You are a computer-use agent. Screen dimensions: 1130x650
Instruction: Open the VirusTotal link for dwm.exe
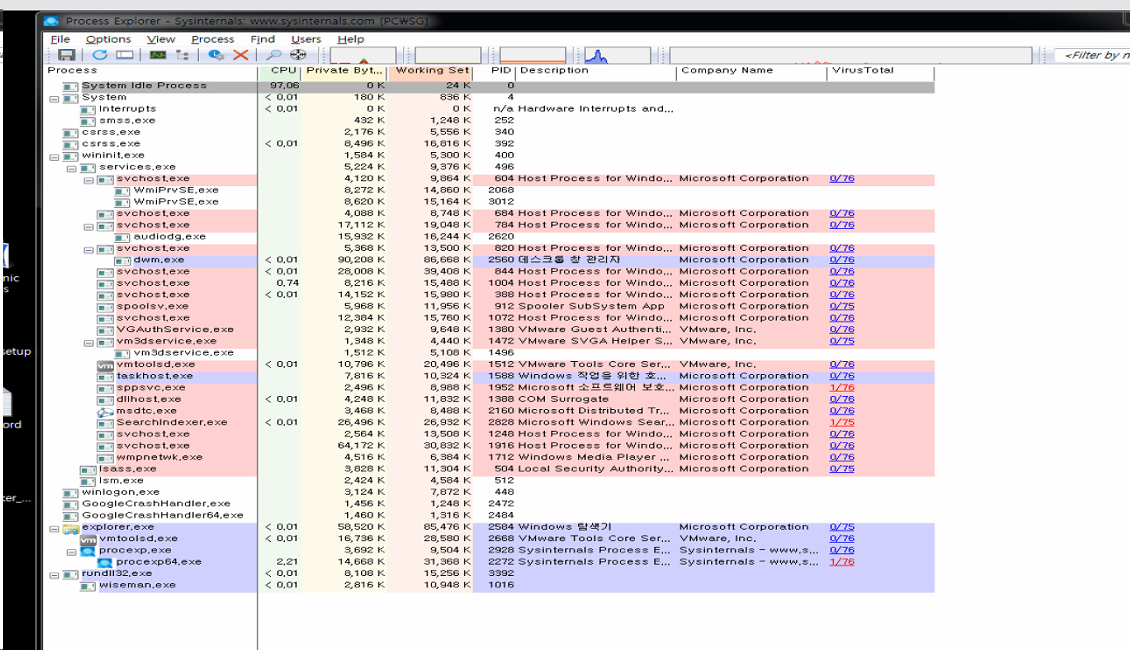pos(842,260)
